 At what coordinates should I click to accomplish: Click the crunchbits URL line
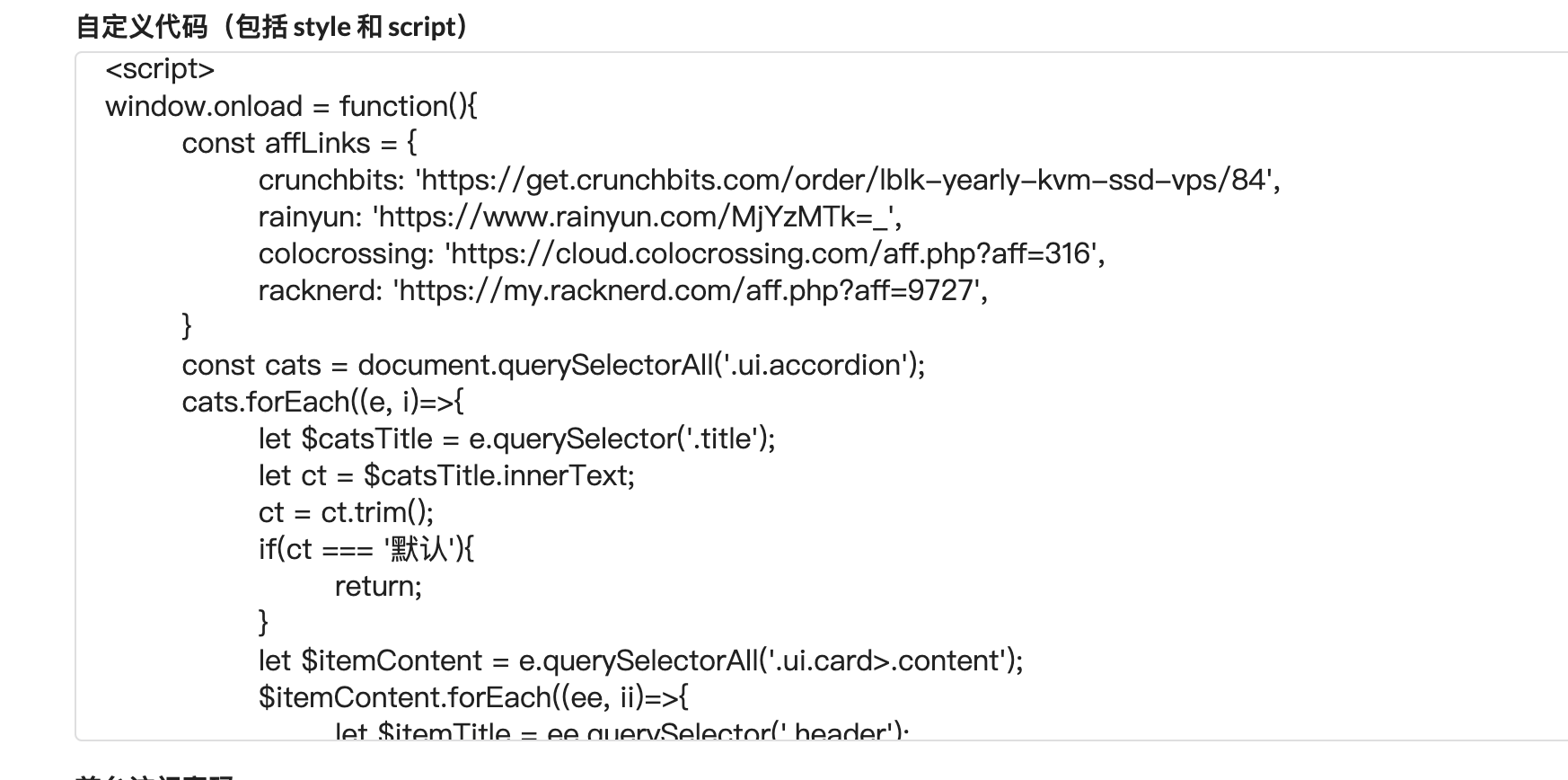pyautogui.click(x=769, y=180)
